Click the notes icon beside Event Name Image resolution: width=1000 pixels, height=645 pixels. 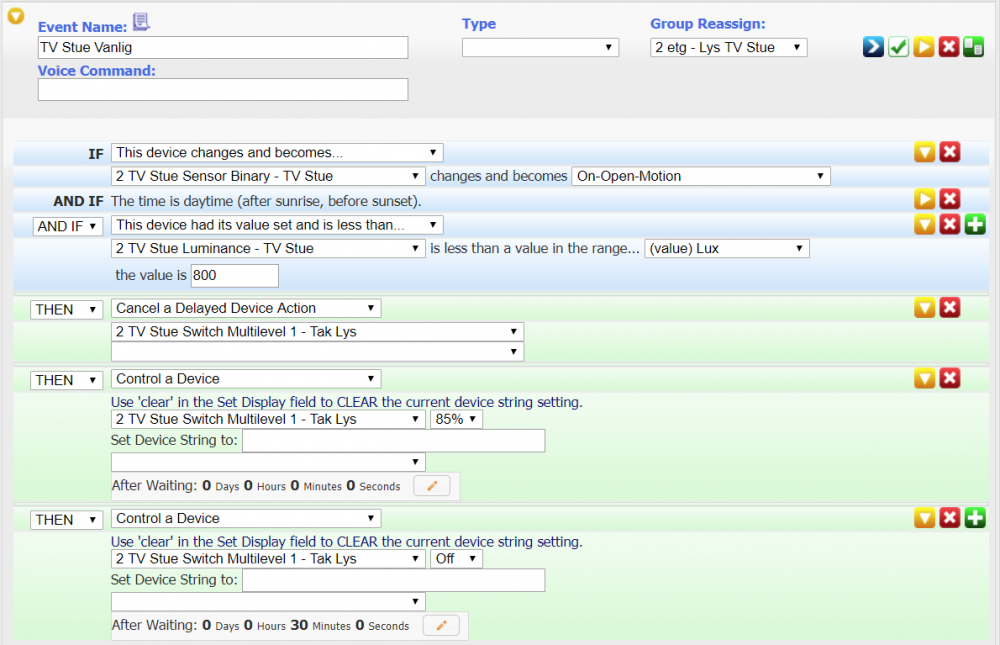click(x=141, y=23)
